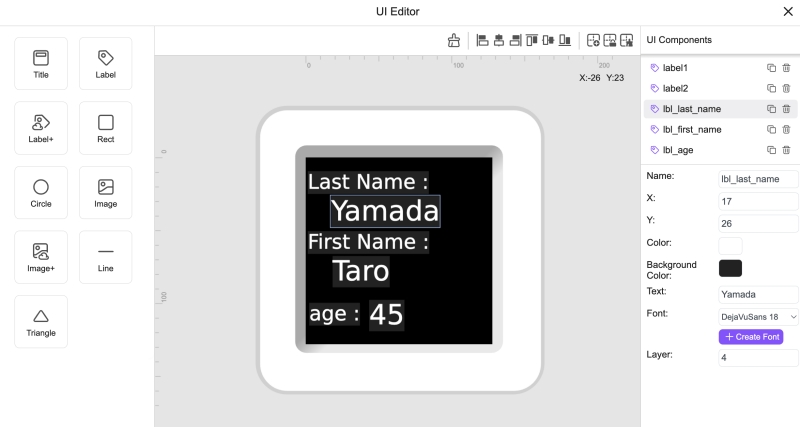The width and height of the screenshot is (800, 427).
Task: Click the align horizontal center icon
Action: (x=499, y=40)
